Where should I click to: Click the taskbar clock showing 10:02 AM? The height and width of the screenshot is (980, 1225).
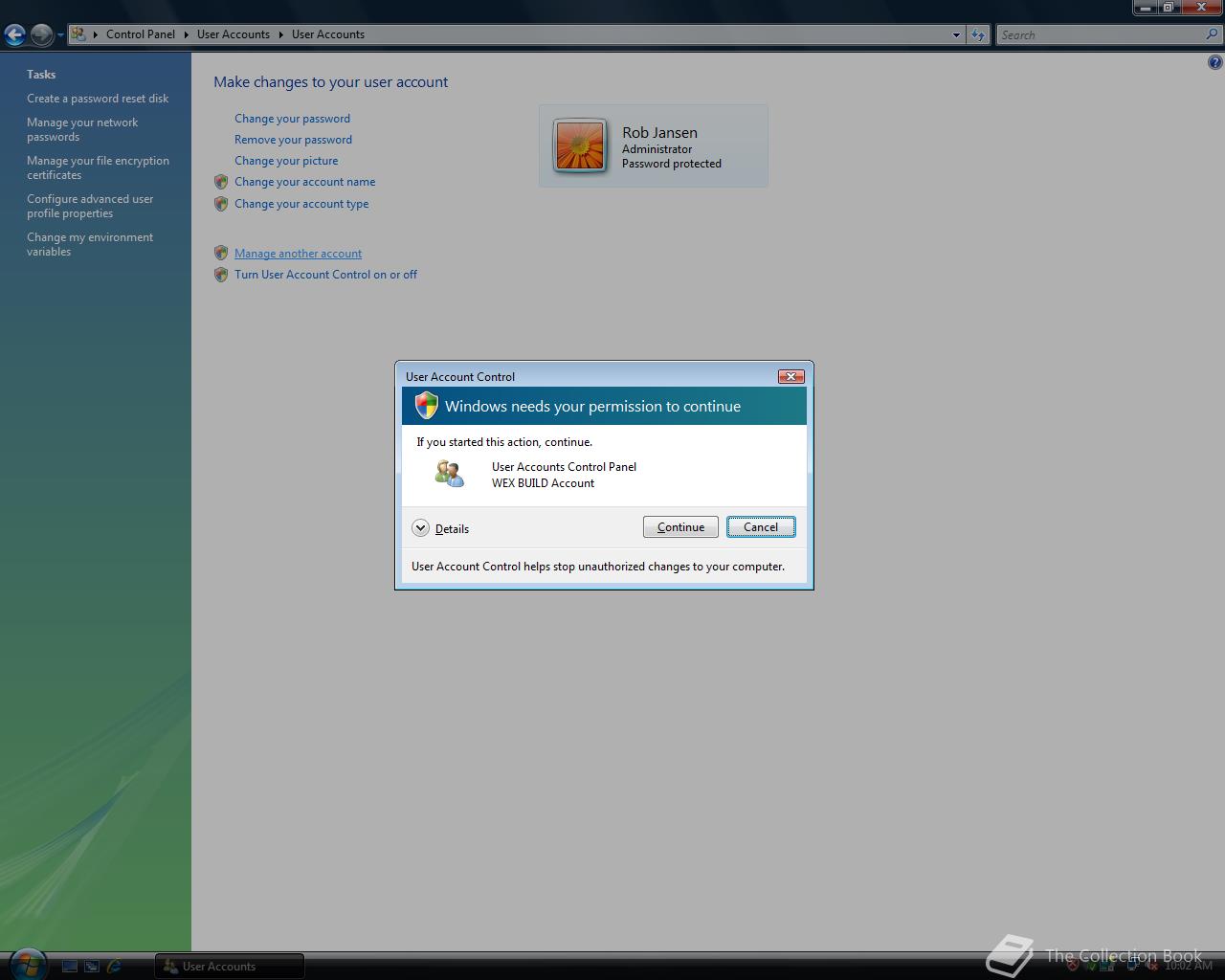click(1189, 966)
